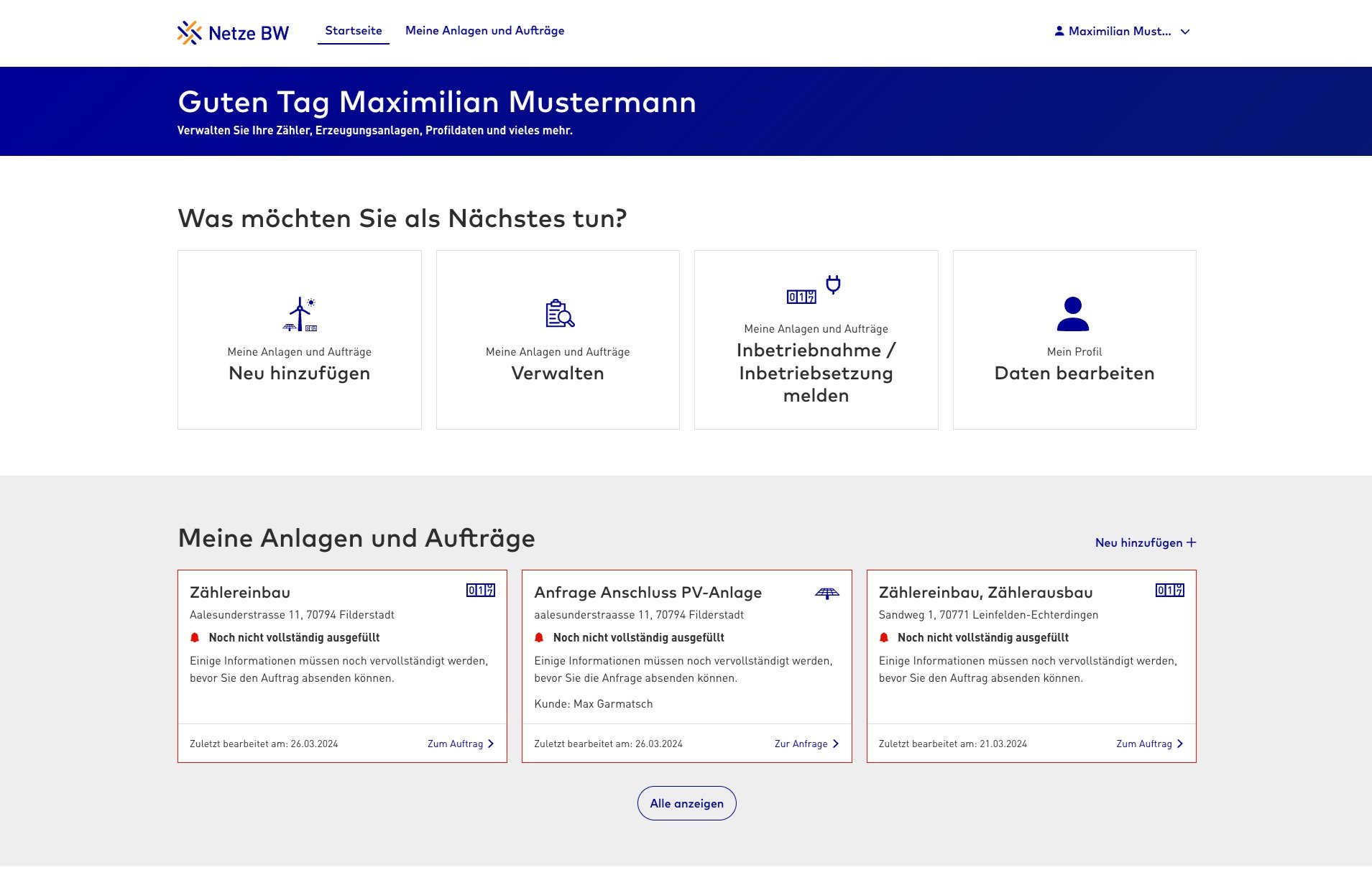Click the wind turbine icon on Neu hinzufügen card
This screenshot has width=1372, height=893.
(x=300, y=314)
